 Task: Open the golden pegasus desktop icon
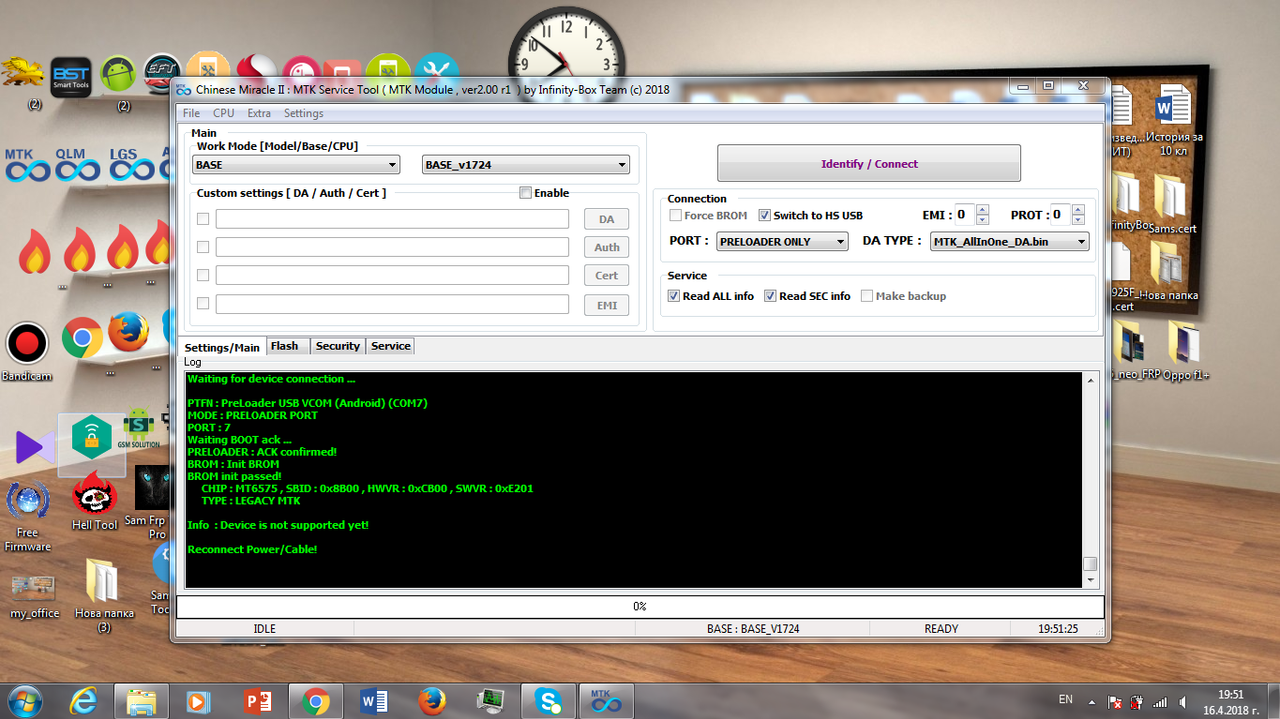click(22, 75)
